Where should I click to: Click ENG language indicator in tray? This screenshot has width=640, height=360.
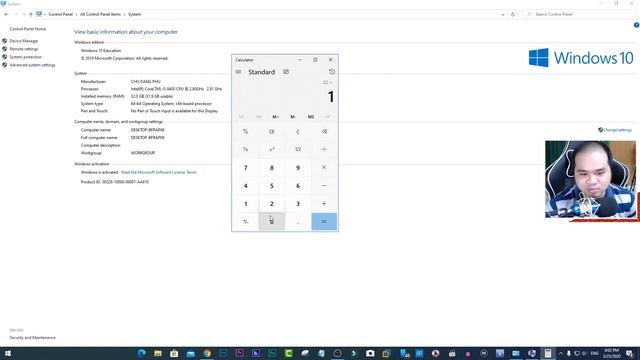click(x=595, y=353)
